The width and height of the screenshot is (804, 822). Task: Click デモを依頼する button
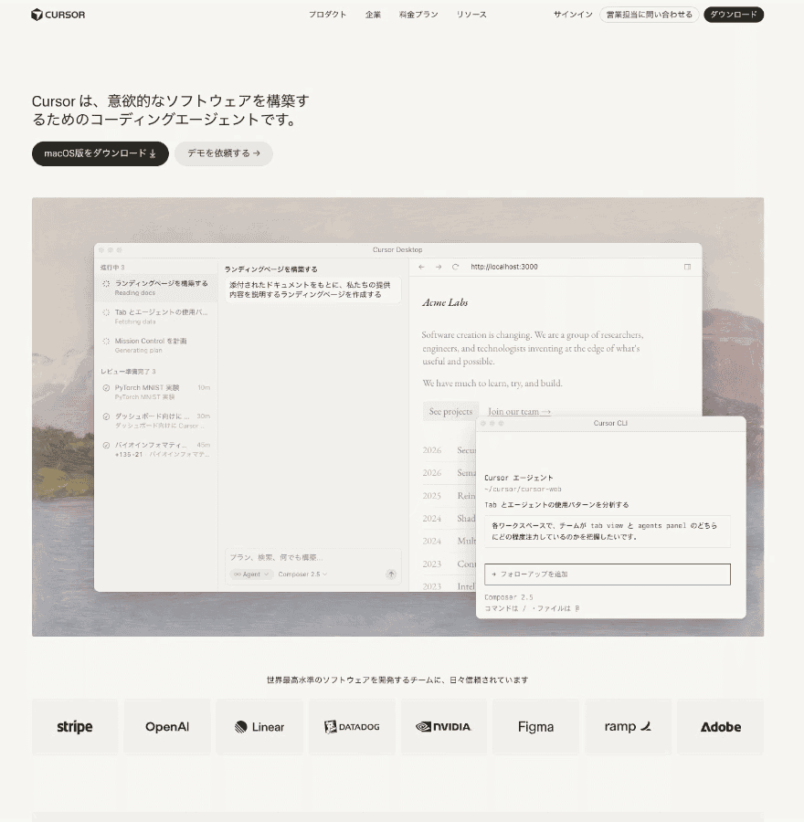[224, 154]
